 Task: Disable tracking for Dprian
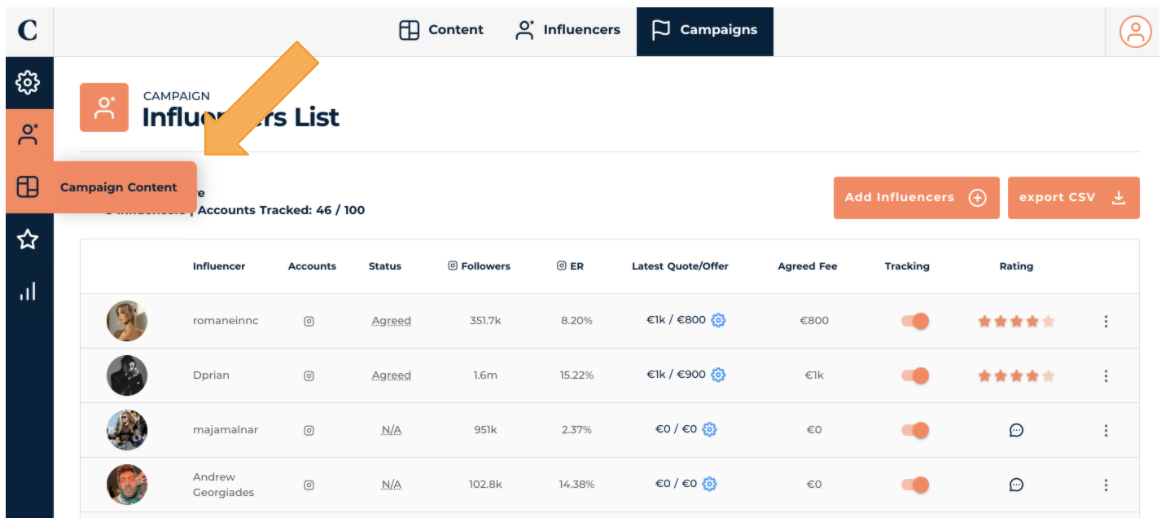[915, 375]
